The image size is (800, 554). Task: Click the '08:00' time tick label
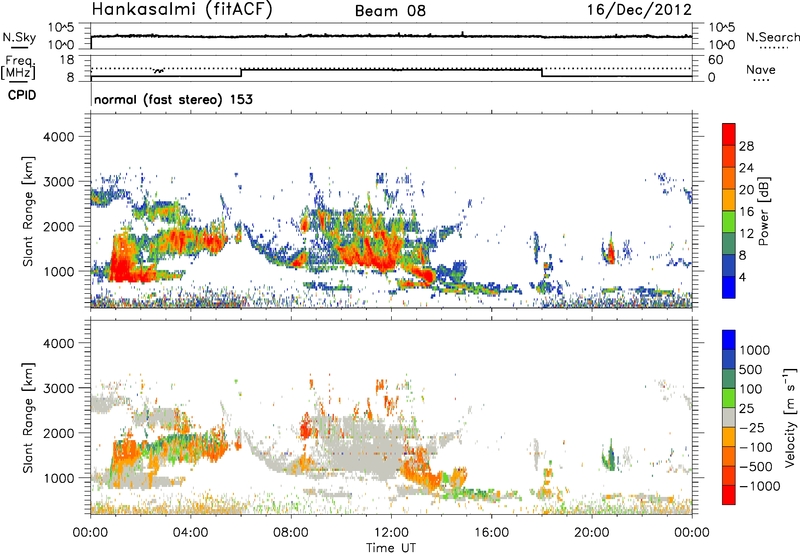click(291, 533)
